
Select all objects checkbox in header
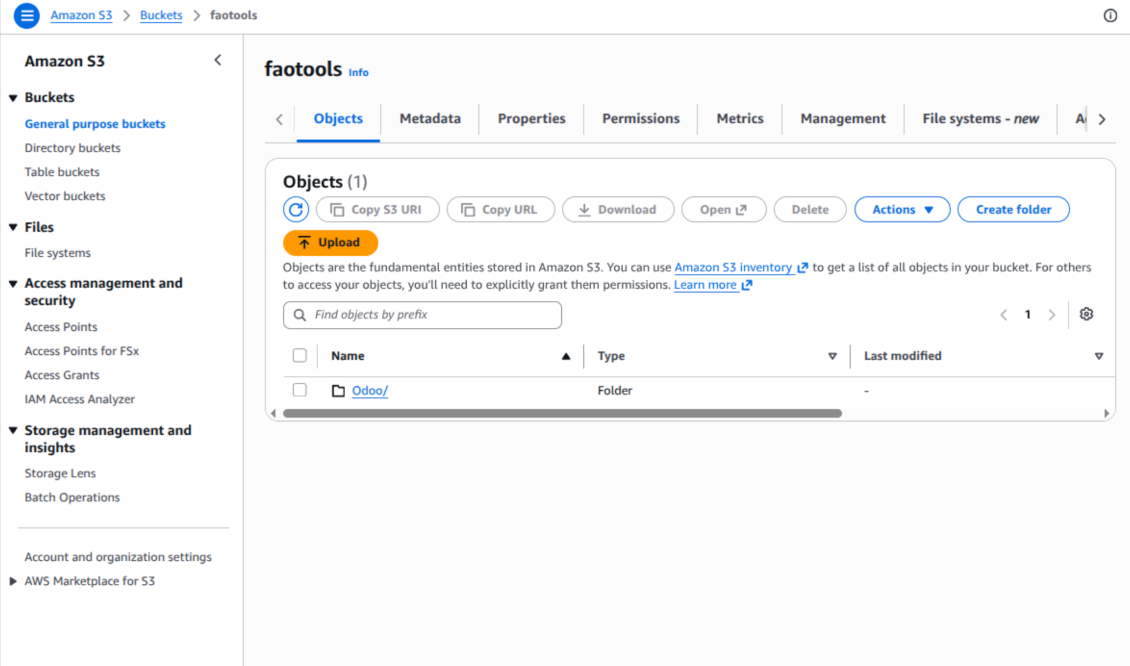[x=300, y=355]
